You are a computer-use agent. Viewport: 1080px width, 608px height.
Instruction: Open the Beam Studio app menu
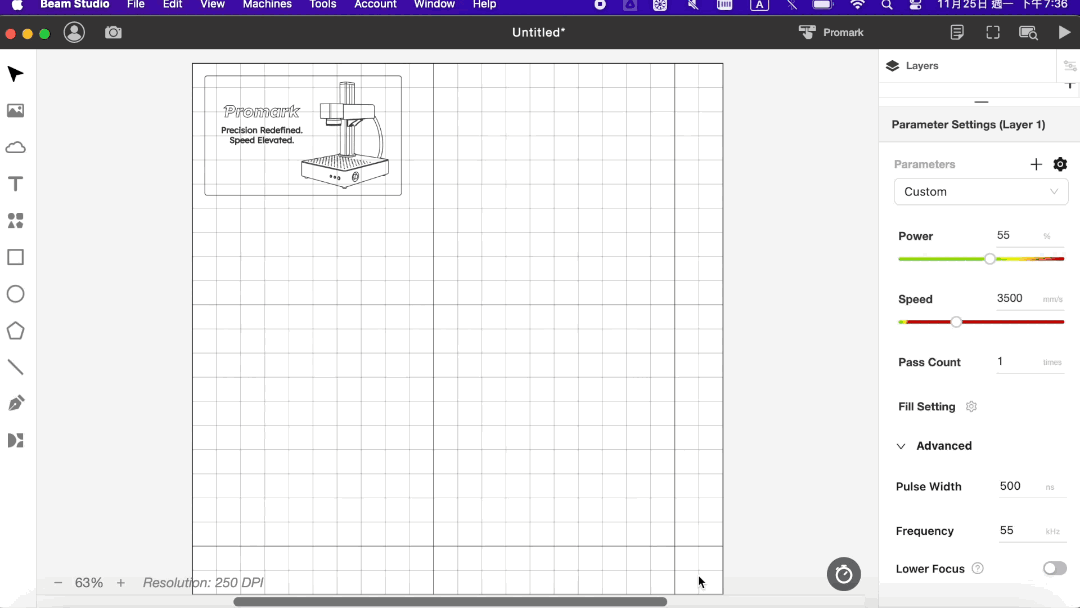74,5
